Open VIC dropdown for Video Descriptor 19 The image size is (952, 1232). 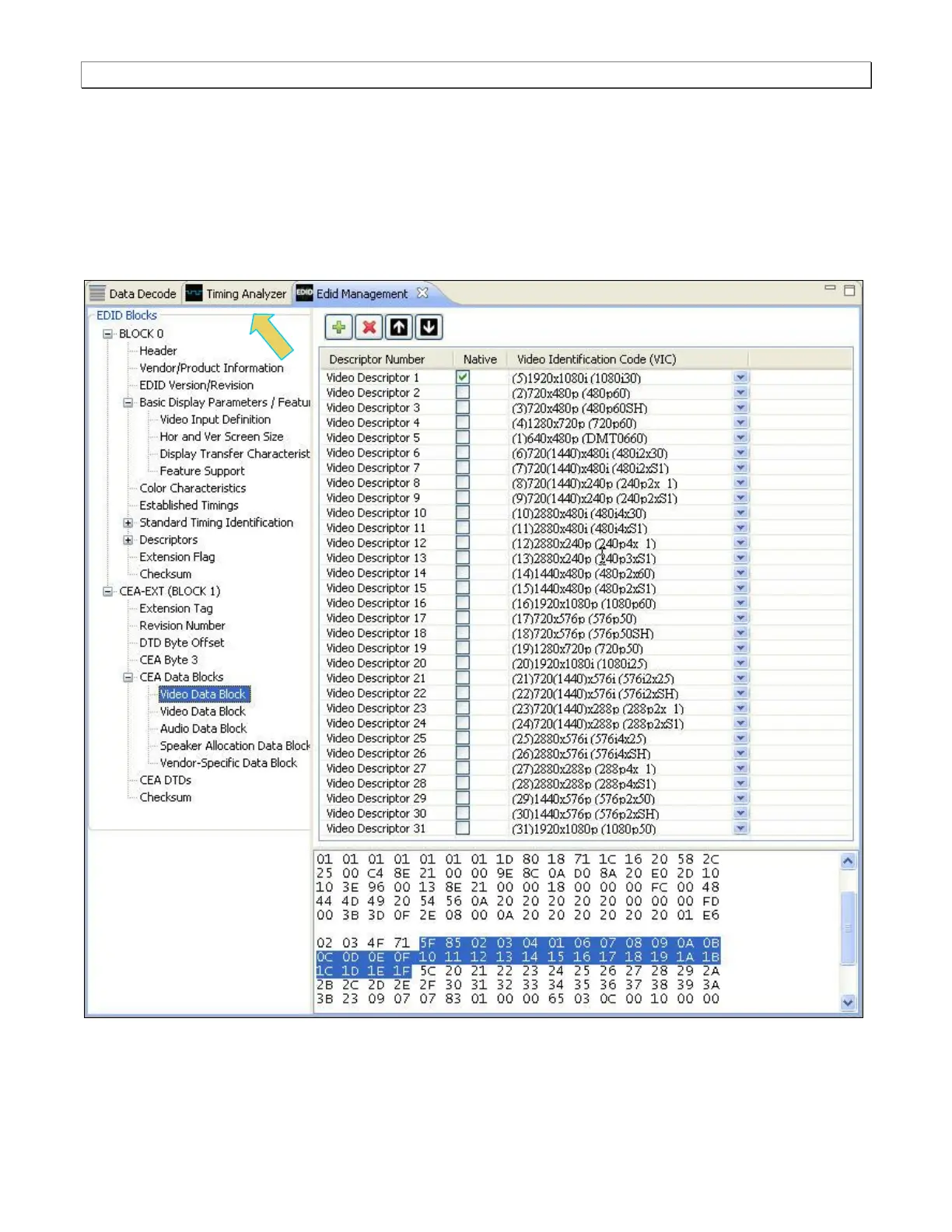(740, 648)
